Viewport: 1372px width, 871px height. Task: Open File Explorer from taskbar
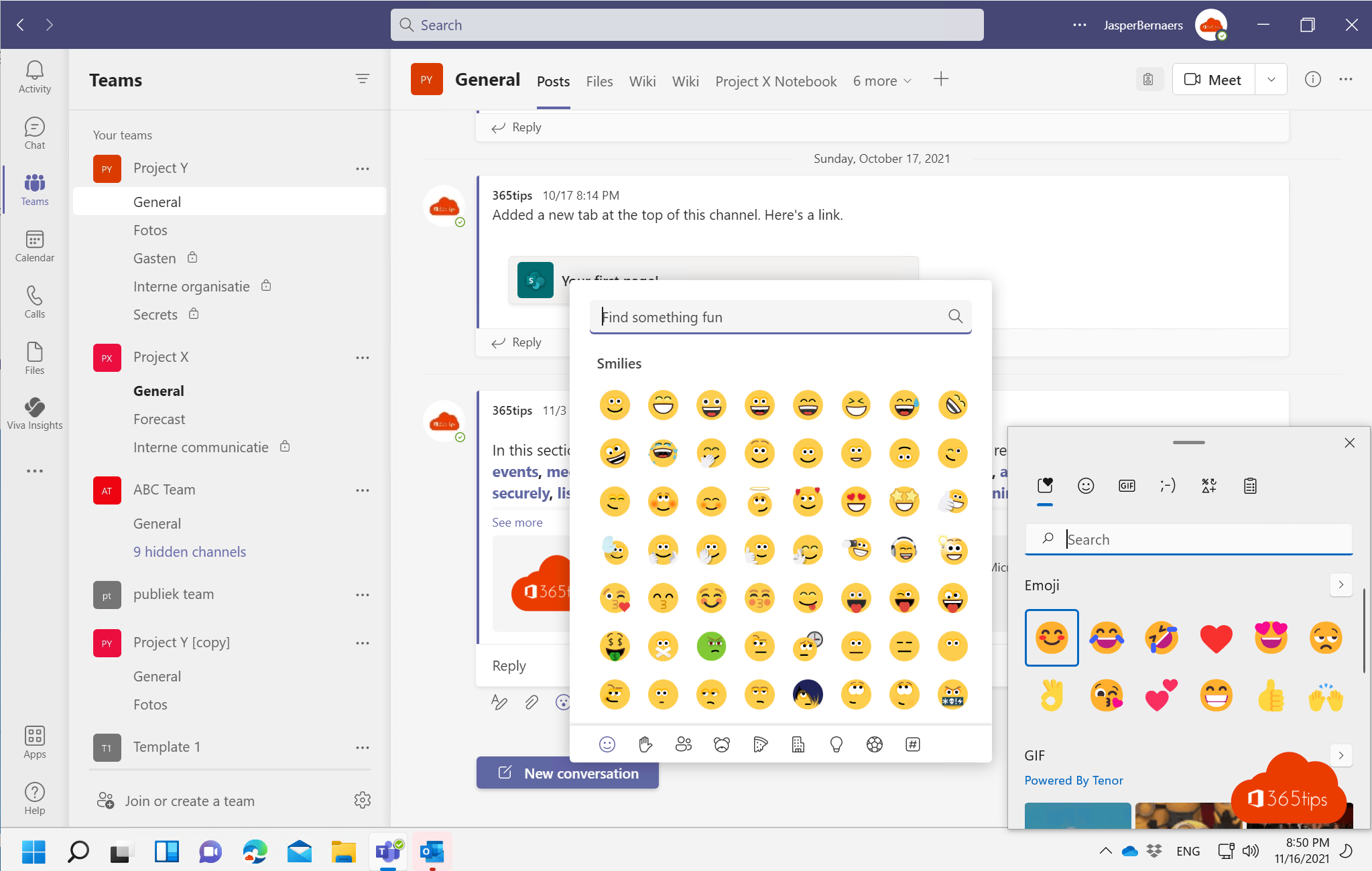pyautogui.click(x=343, y=852)
